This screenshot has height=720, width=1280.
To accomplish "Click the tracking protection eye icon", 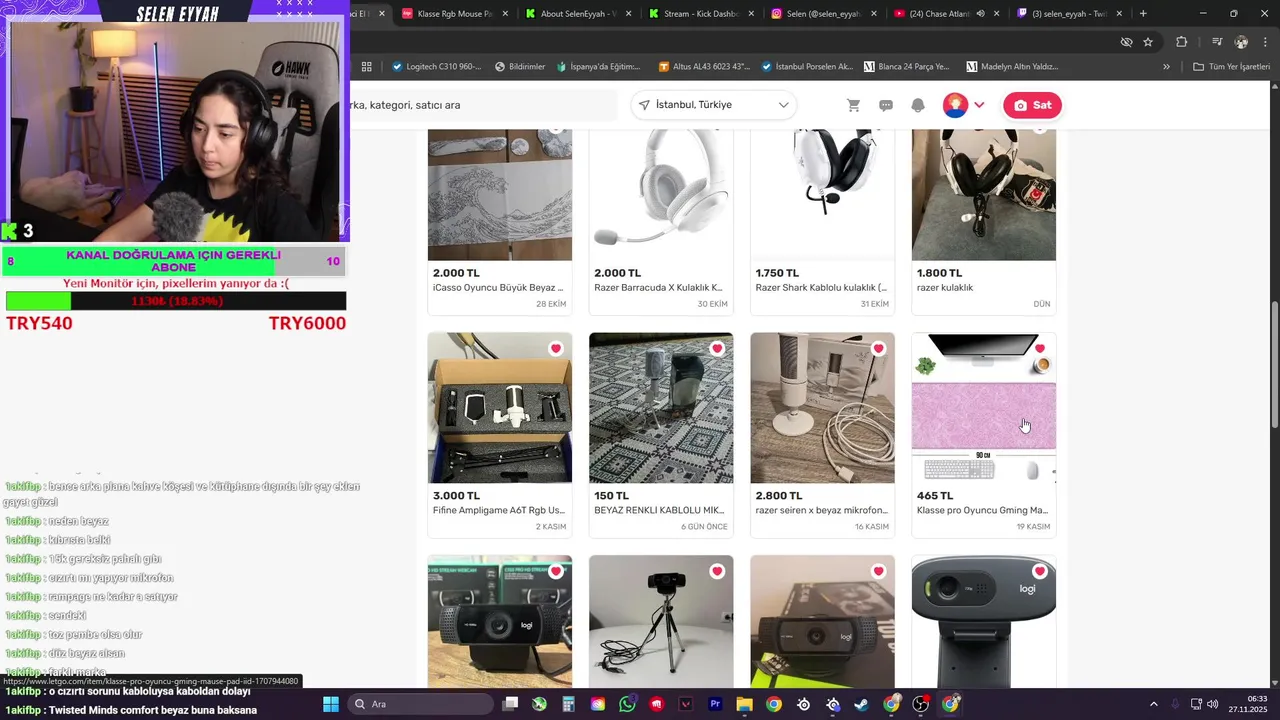I will (1126, 42).
